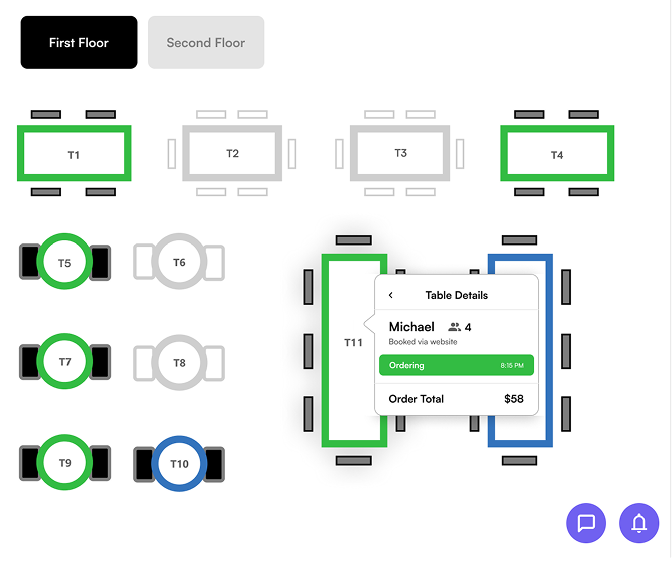Click the guests count people icon
Screen dimensions: 672x579
[454, 327]
